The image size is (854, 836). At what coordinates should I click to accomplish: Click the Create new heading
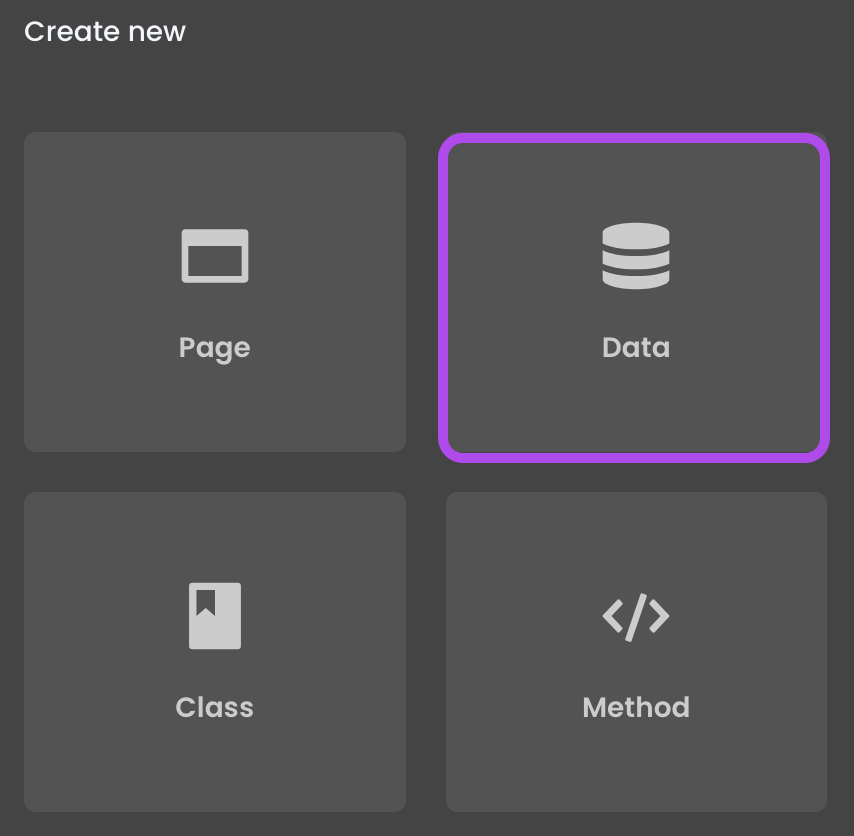tap(105, 32)
